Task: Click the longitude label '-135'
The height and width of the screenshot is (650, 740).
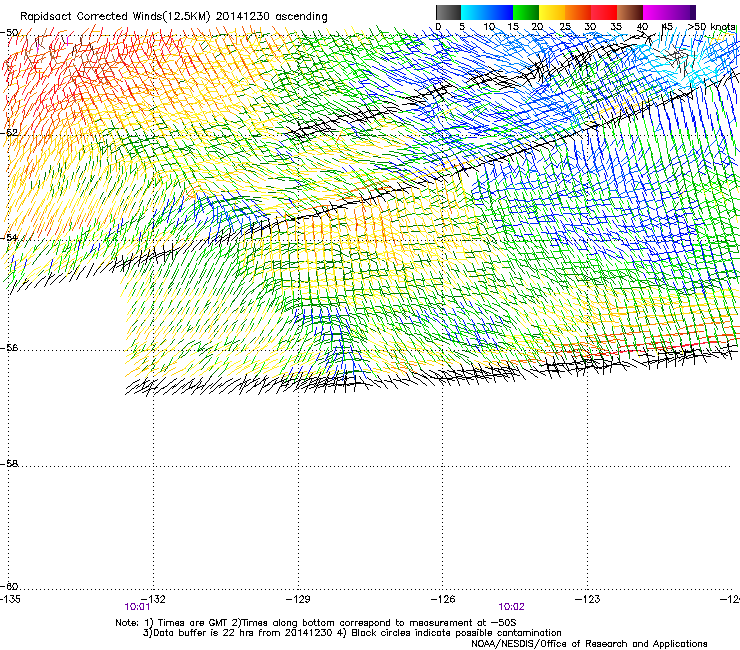Action: (x=10, y=599)
